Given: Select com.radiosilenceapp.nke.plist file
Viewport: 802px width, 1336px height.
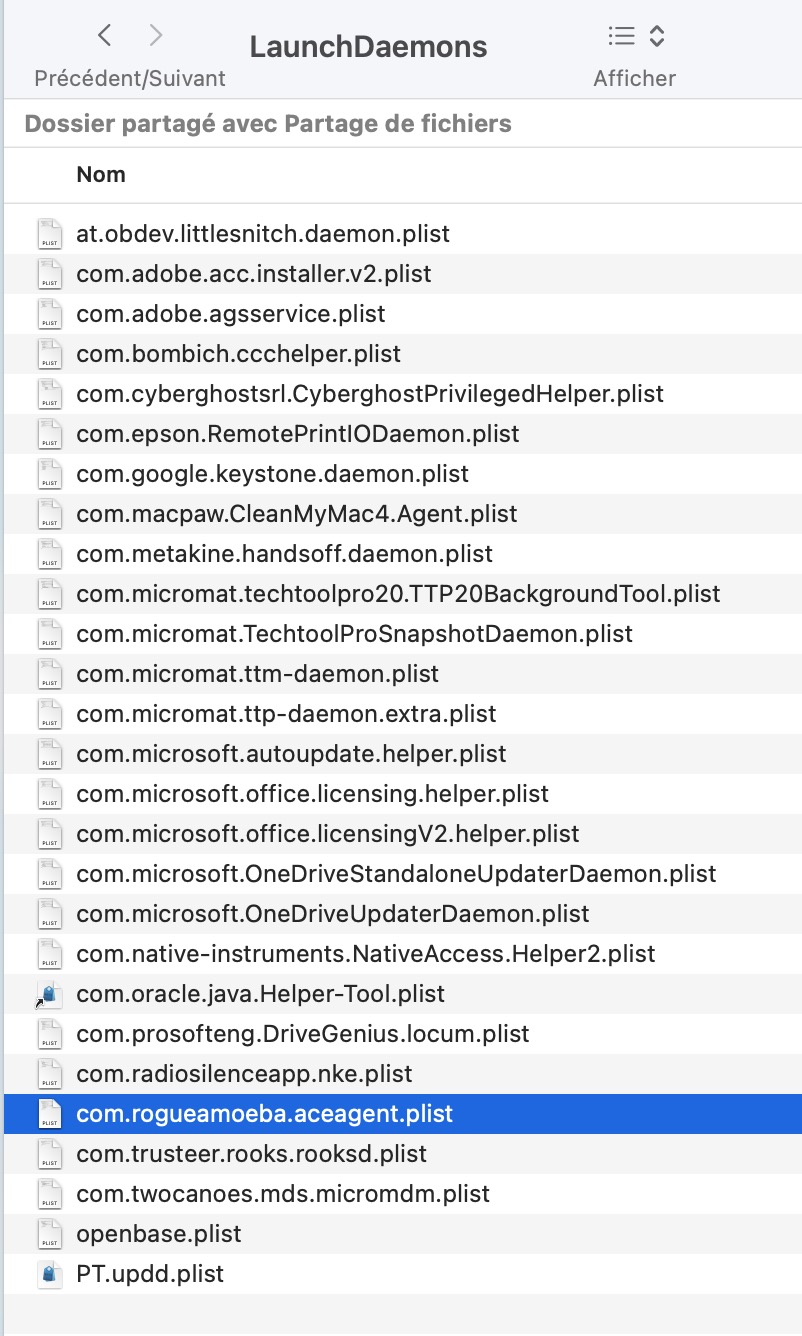Looking at the screenshot, I should pos(244,1074).
